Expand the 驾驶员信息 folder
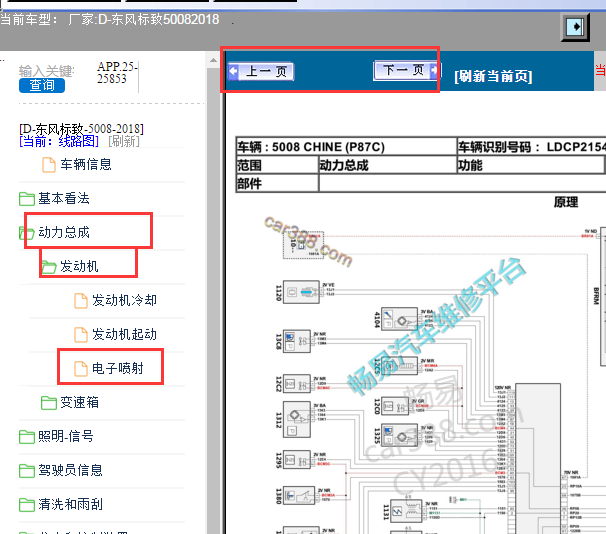Image resolution: width=606 pixels, height=534 pixels. 70,470
